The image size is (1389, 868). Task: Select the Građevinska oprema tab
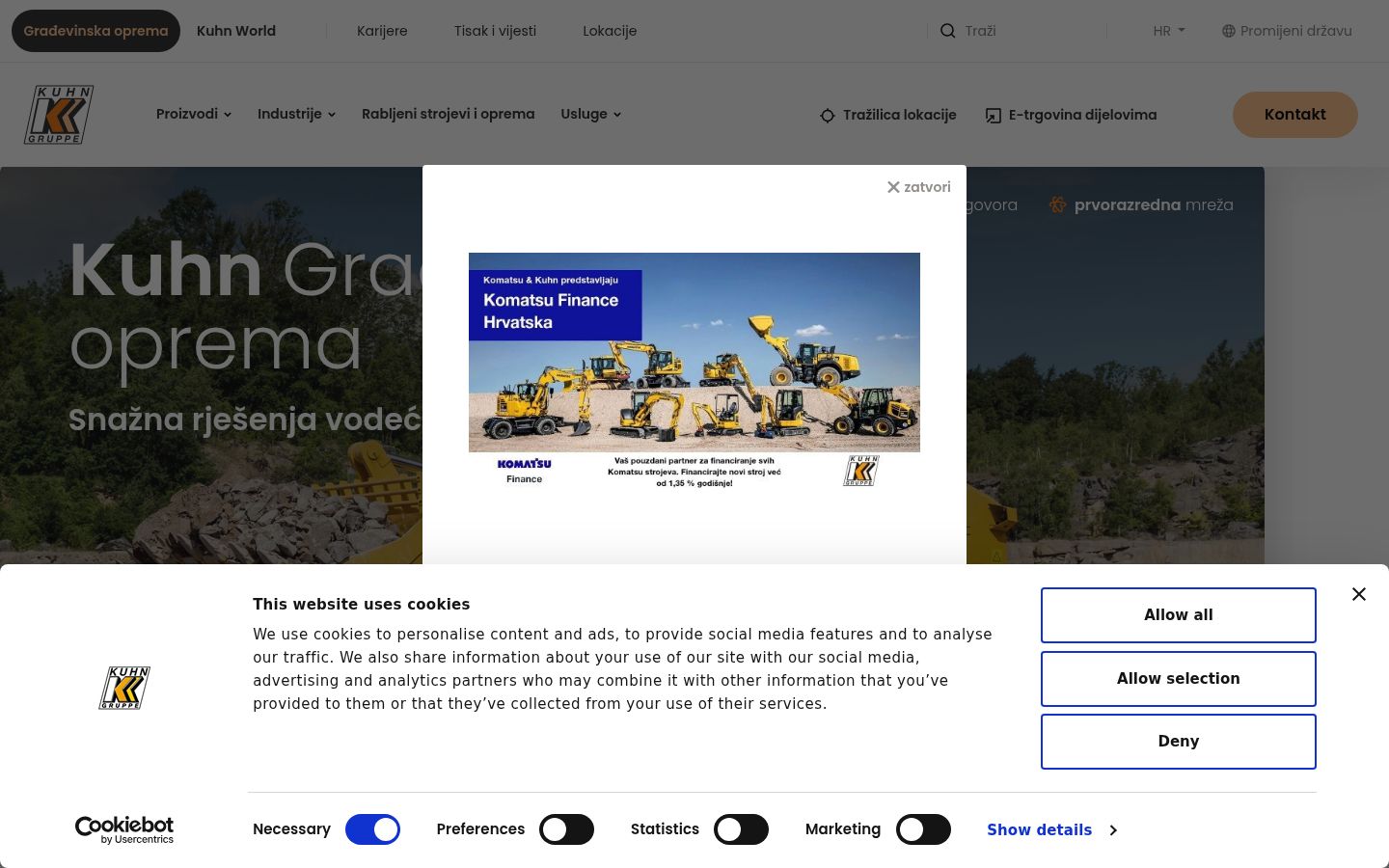click(95, 31)
